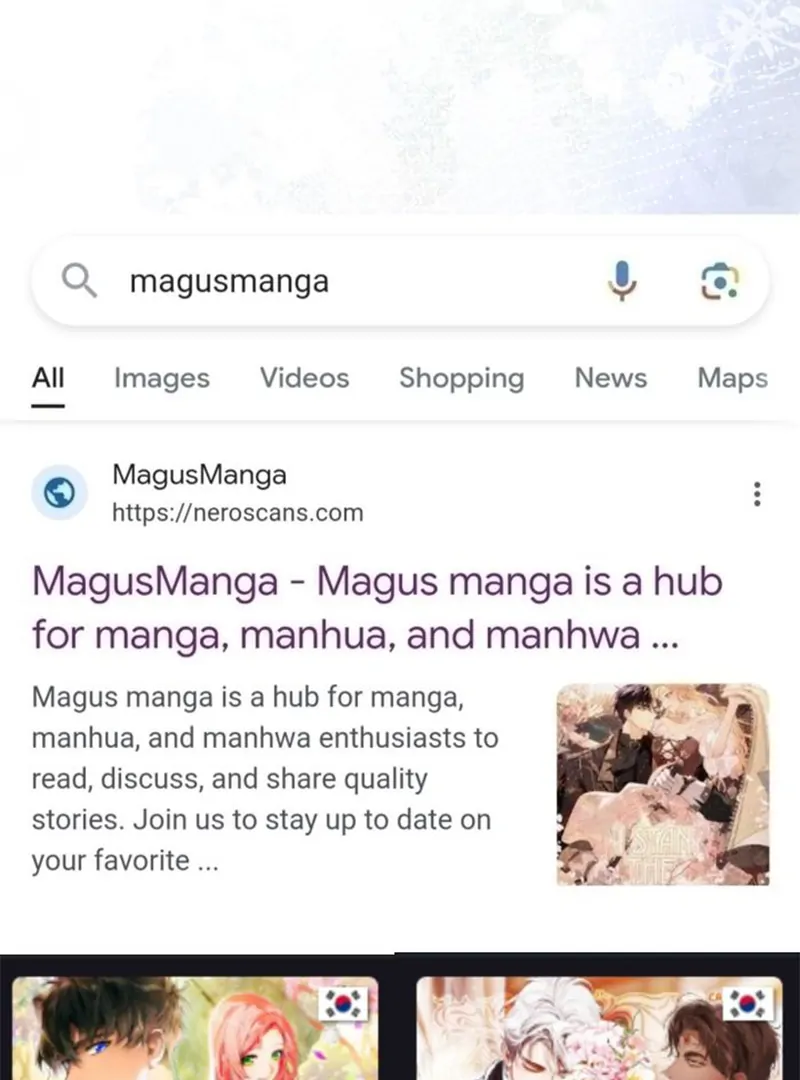Tap the microphone voice search icon
Image resolution: width=800 pixels, height=1080 pixels.
tap(622, 281)
